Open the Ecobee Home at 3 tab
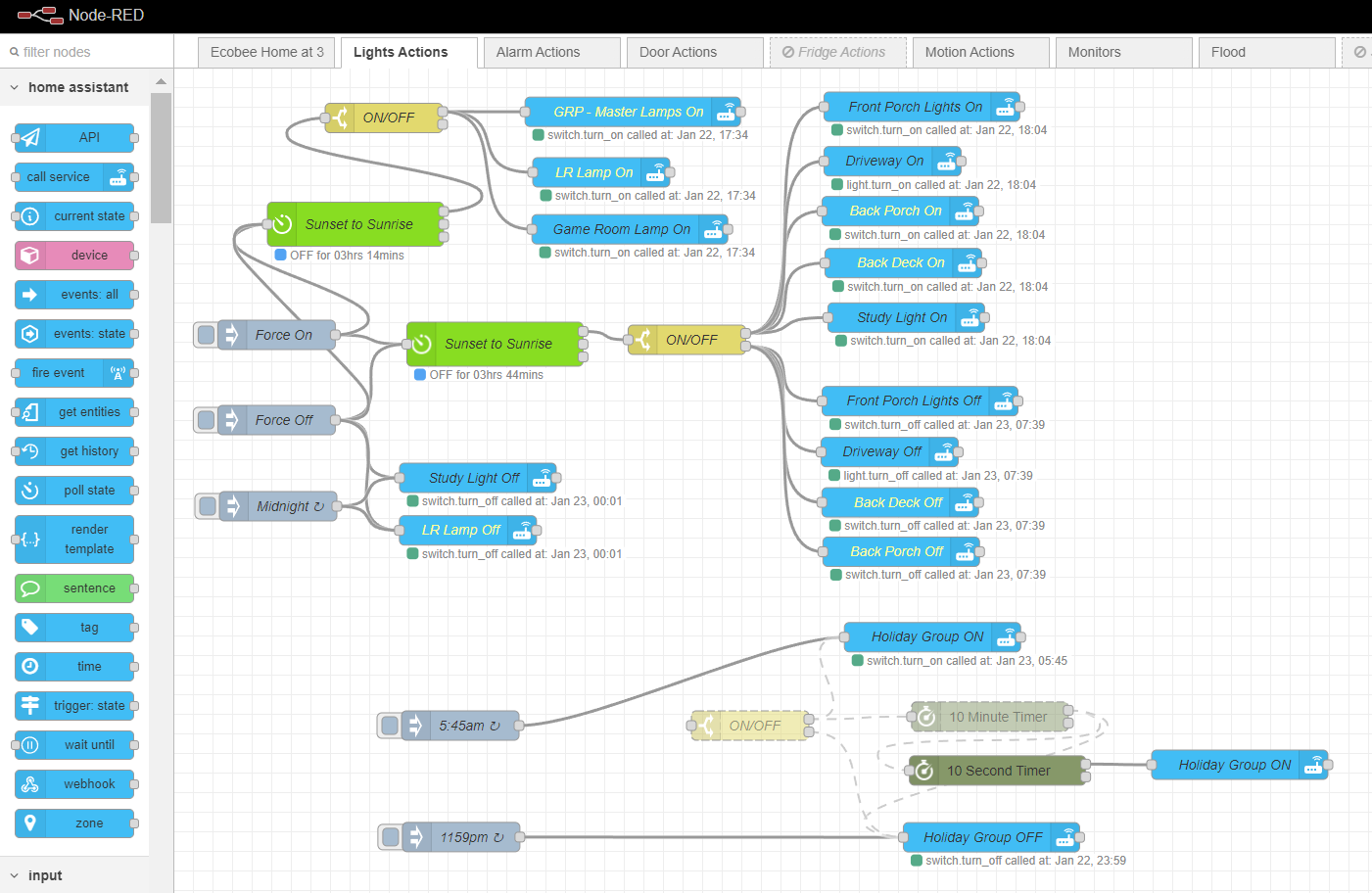The image size is (1372, 893). click(266, 52)
